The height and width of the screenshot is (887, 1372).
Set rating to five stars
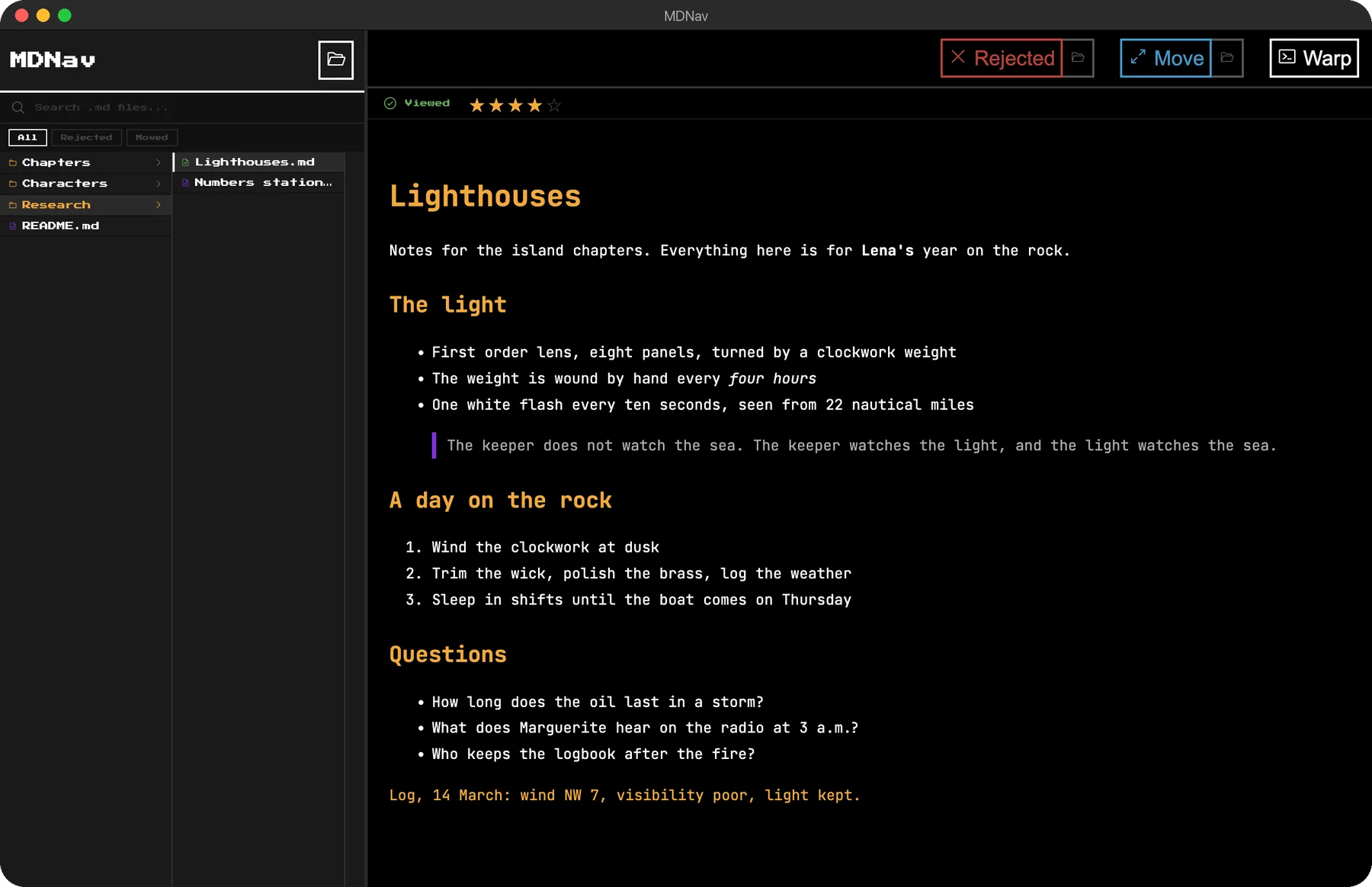[x=554, y=105]
